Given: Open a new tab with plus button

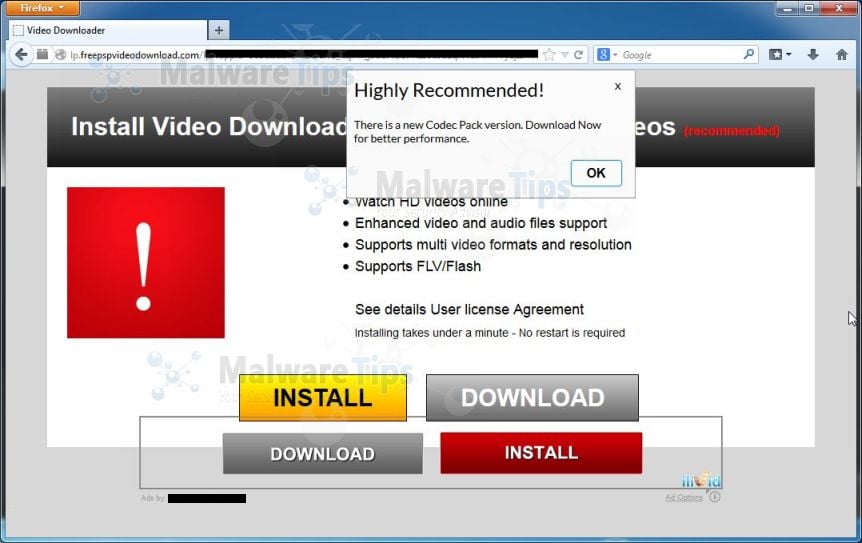Looking at the screenshot, I should pos(219,30).
